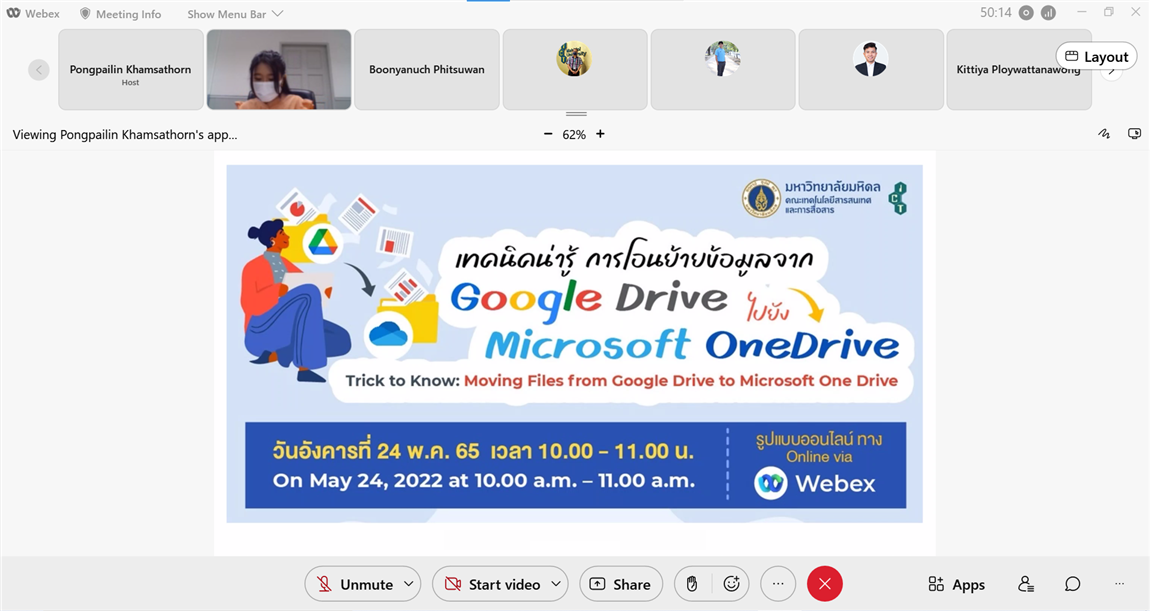The image size is (1150, 611).
Task: Open Meeting Info
Action: (x=120, y=14)
